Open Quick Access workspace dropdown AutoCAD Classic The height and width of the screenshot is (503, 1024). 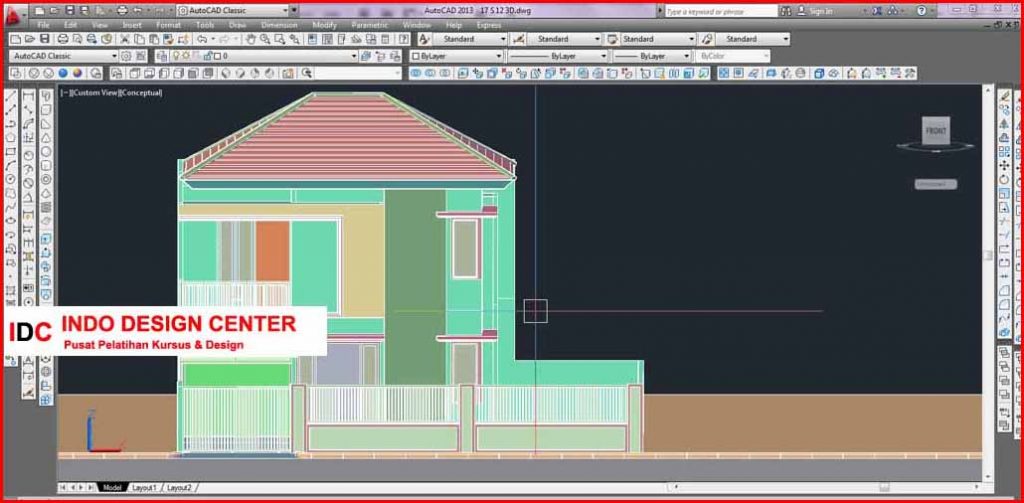[233, 10]
